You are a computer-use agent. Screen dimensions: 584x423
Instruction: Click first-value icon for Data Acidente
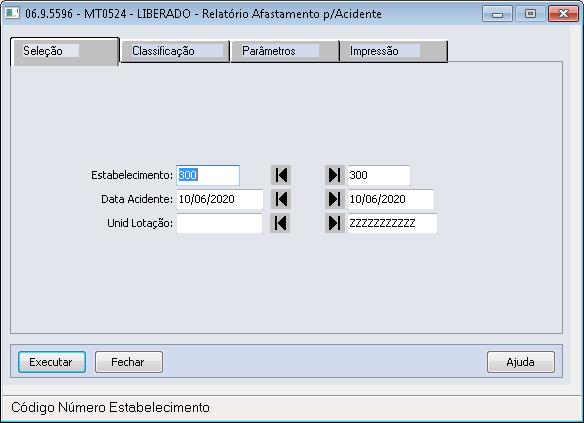pyautogui.click(x=281, y=199)
